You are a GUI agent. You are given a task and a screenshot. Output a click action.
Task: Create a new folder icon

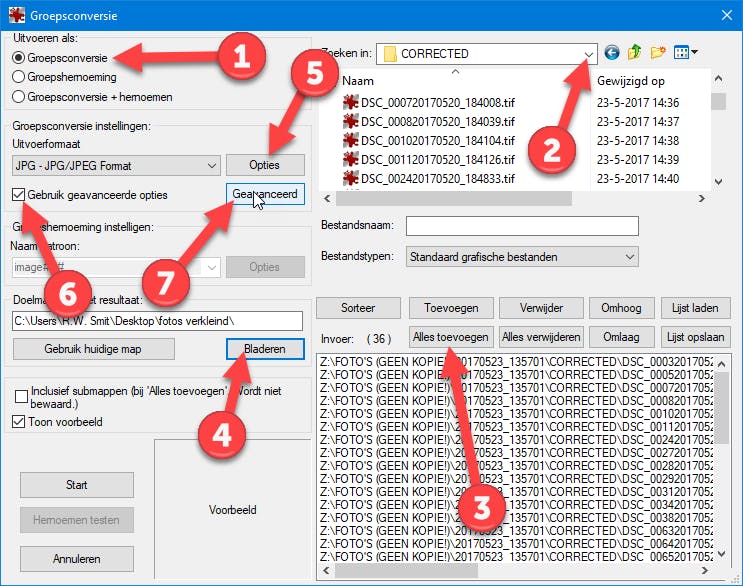(x=658, y=53)
